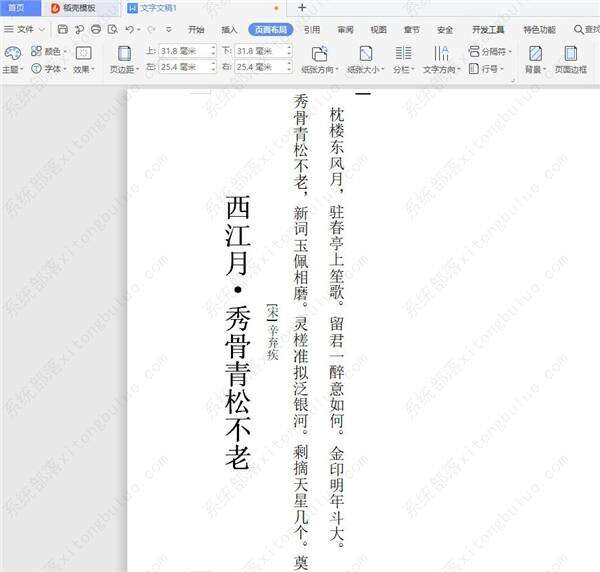Open the undo history dropdown arrow
600x572 pixels.
click(139, 29)
